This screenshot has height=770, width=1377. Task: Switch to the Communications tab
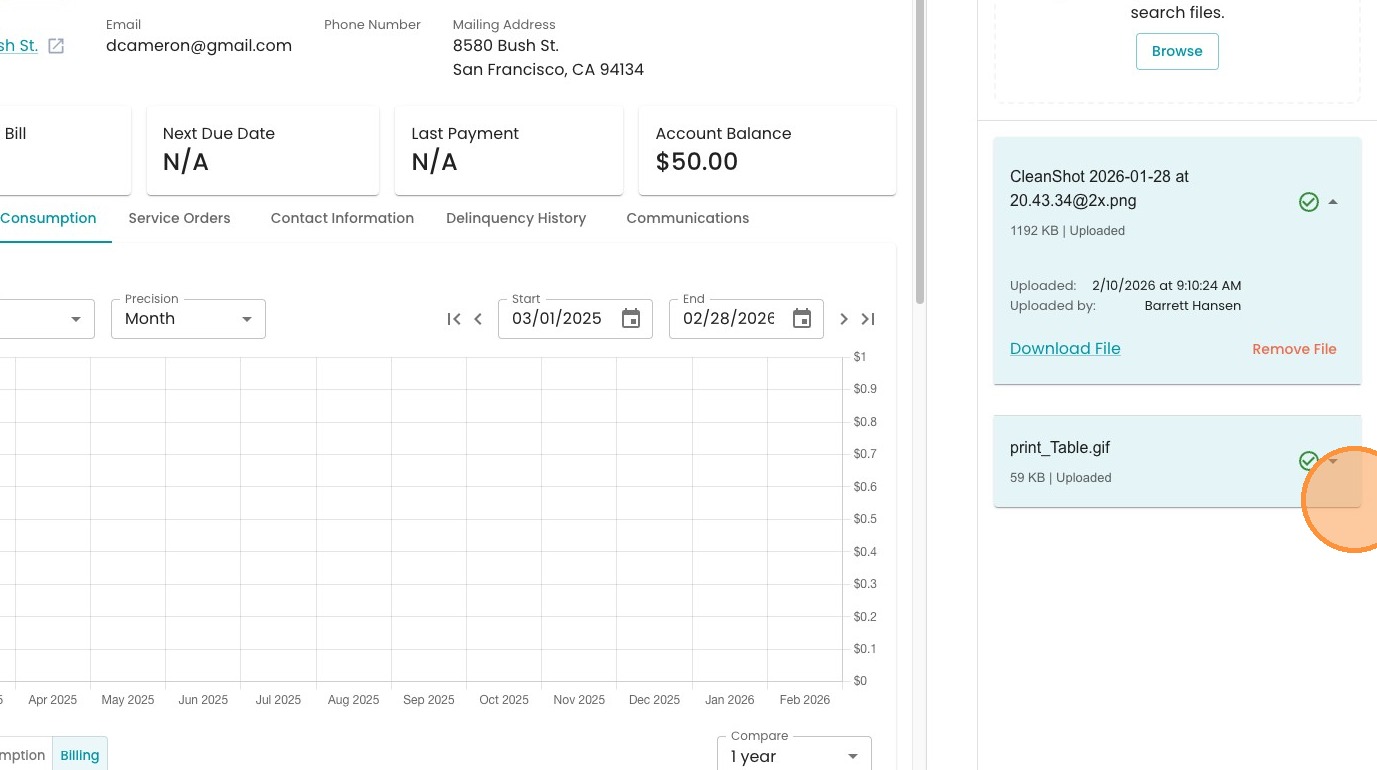pos(688,218)
